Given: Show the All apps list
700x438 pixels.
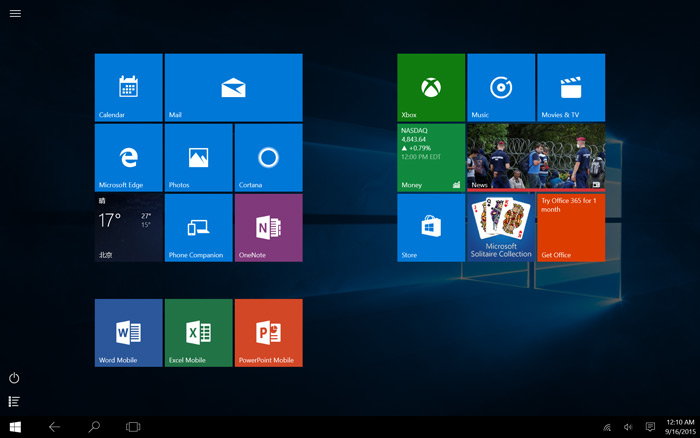Looking at the screenshot, I should (14, 401).
